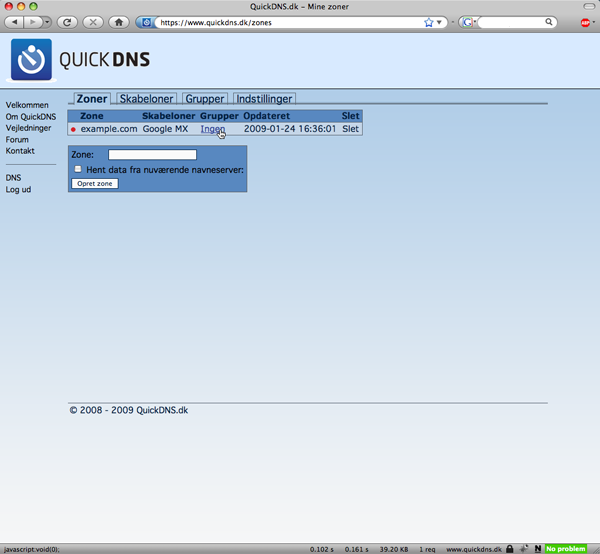
Task: Focus the Google search box
Action: coord(511,23)
